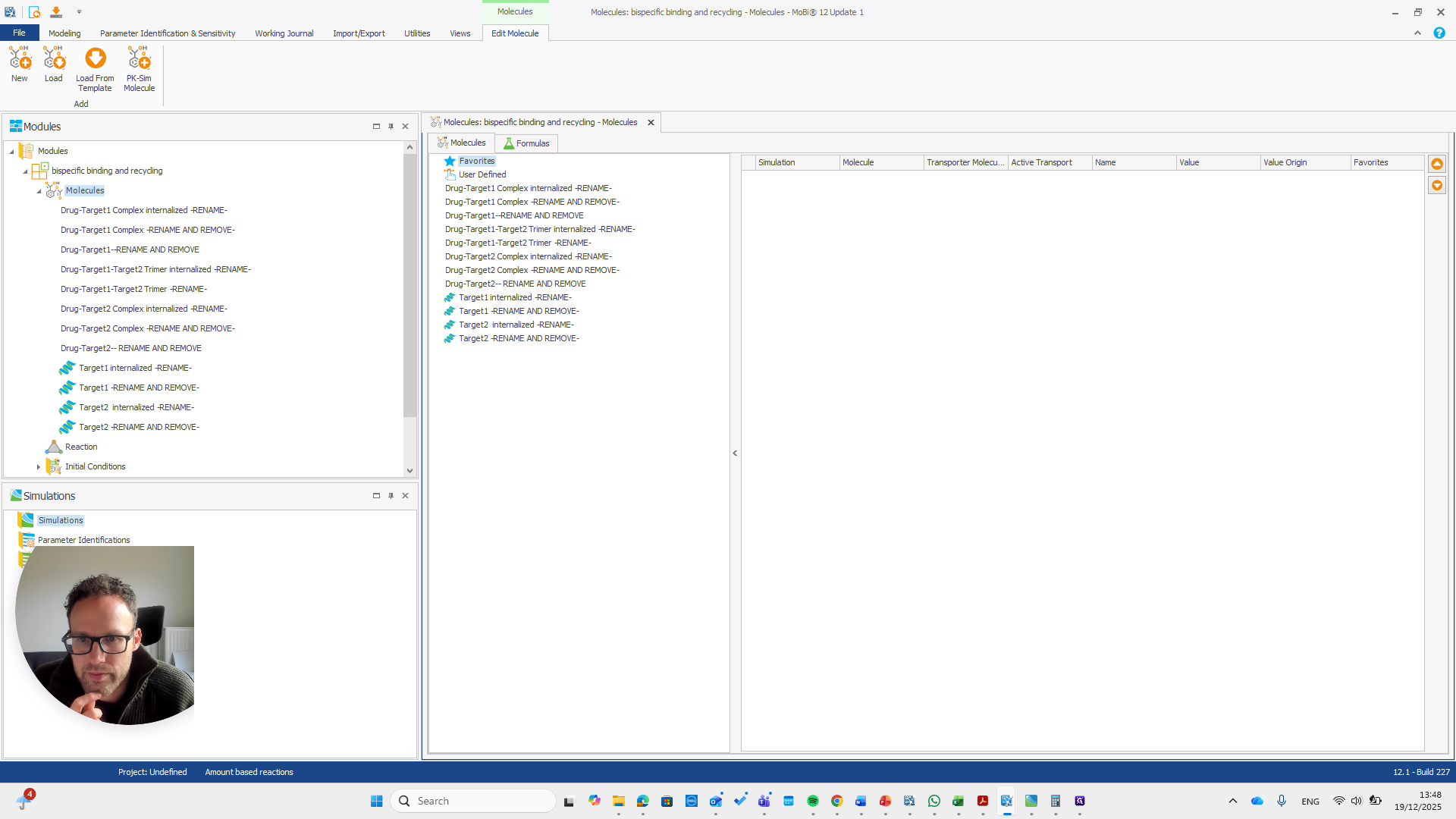The image size is (1456, 819).
Task: Select the User Defined entry
Action: 482,174
